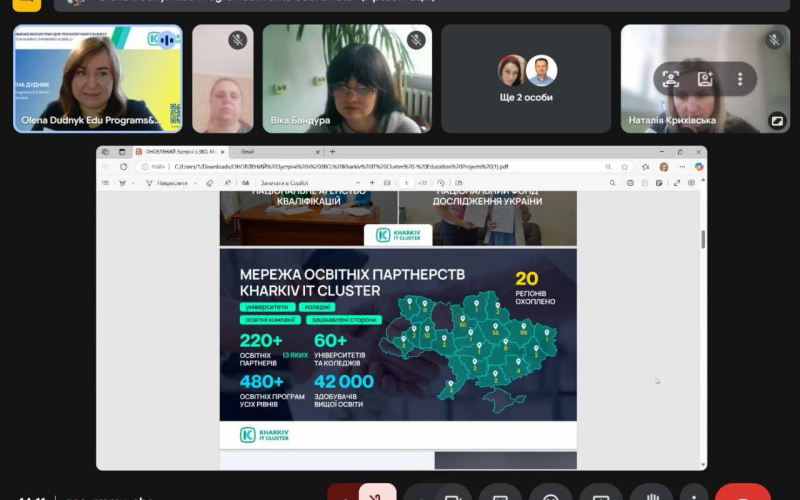Open Edge settings and more menu
This screenshot has height=500, width=800.
[x=682, y=167]
